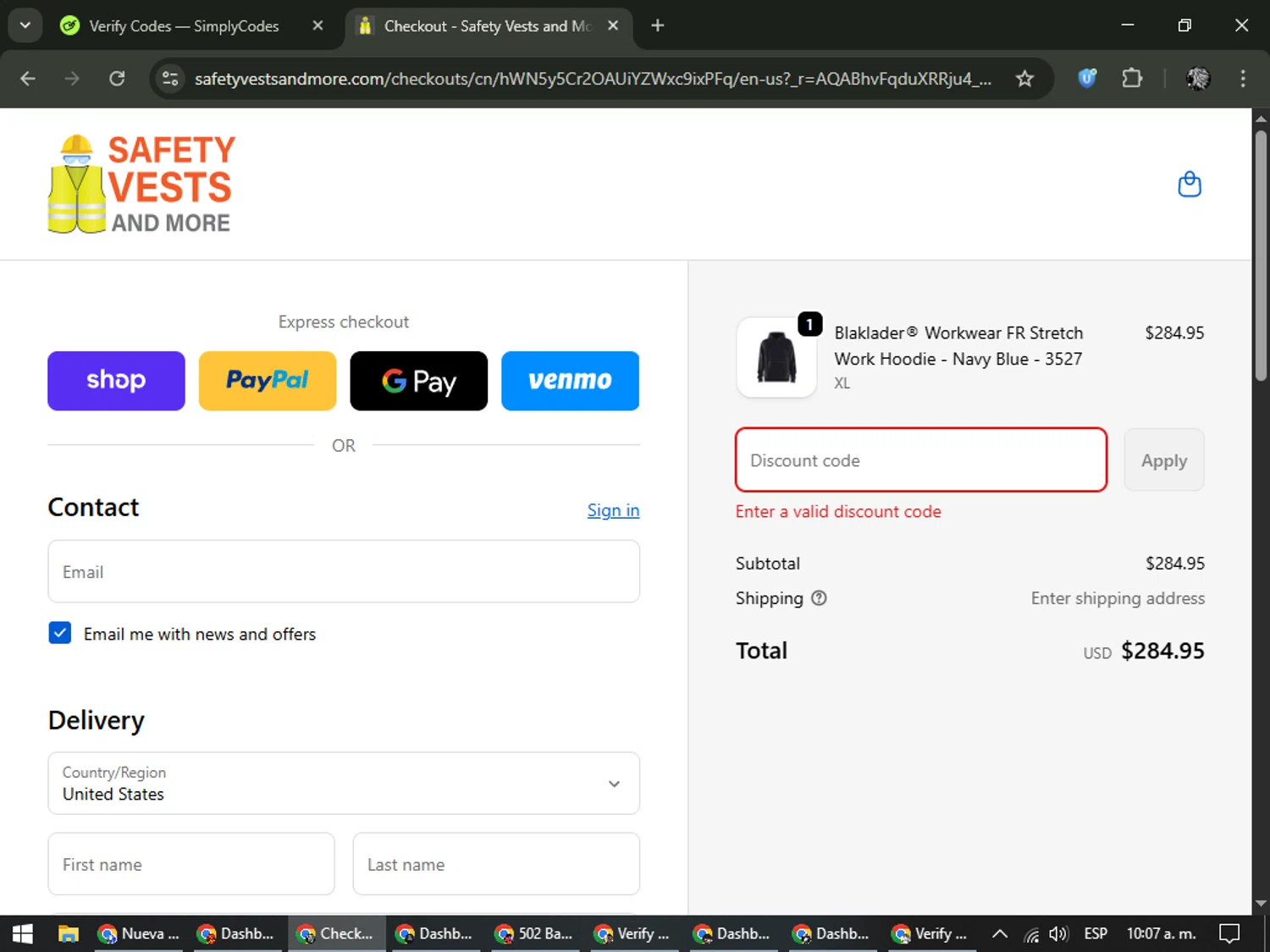
Task: Click the 'Enter a valid discount code' error text
Action: (838, 511)
